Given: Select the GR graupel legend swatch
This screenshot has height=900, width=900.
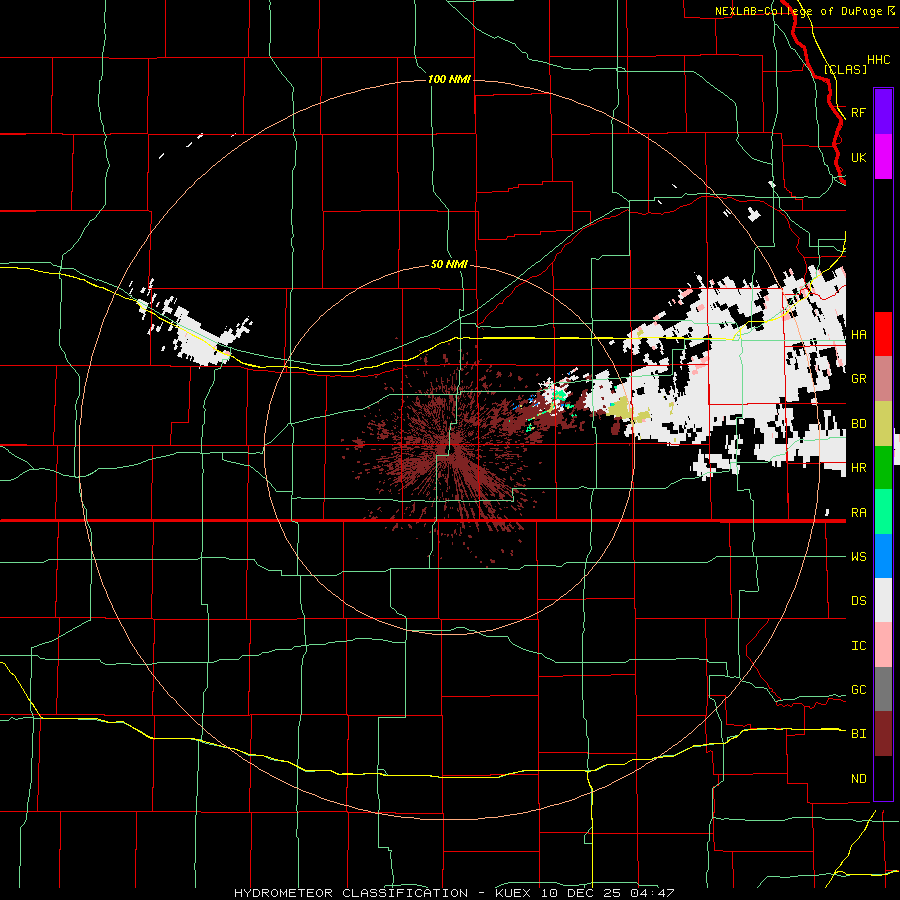Looking at the screenshot, I should coord(883,379).
